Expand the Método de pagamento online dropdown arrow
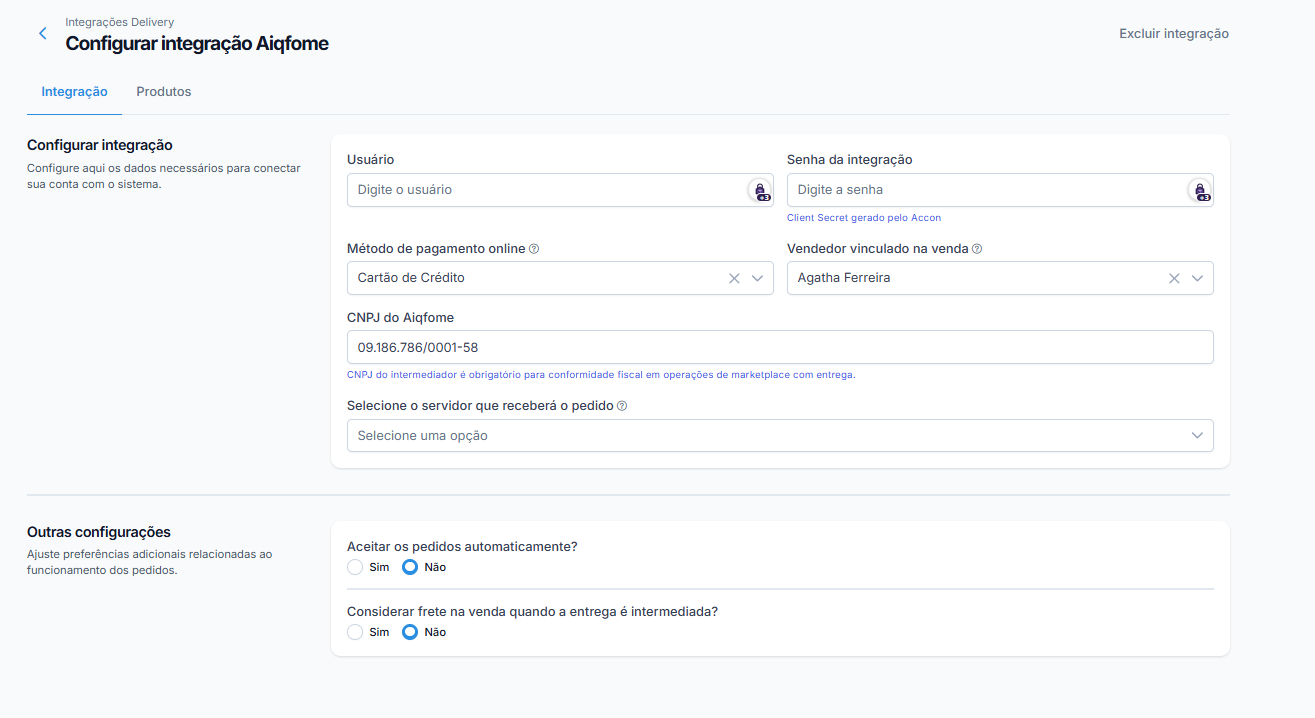This screenshot has width=1315, height=718. 757,278
